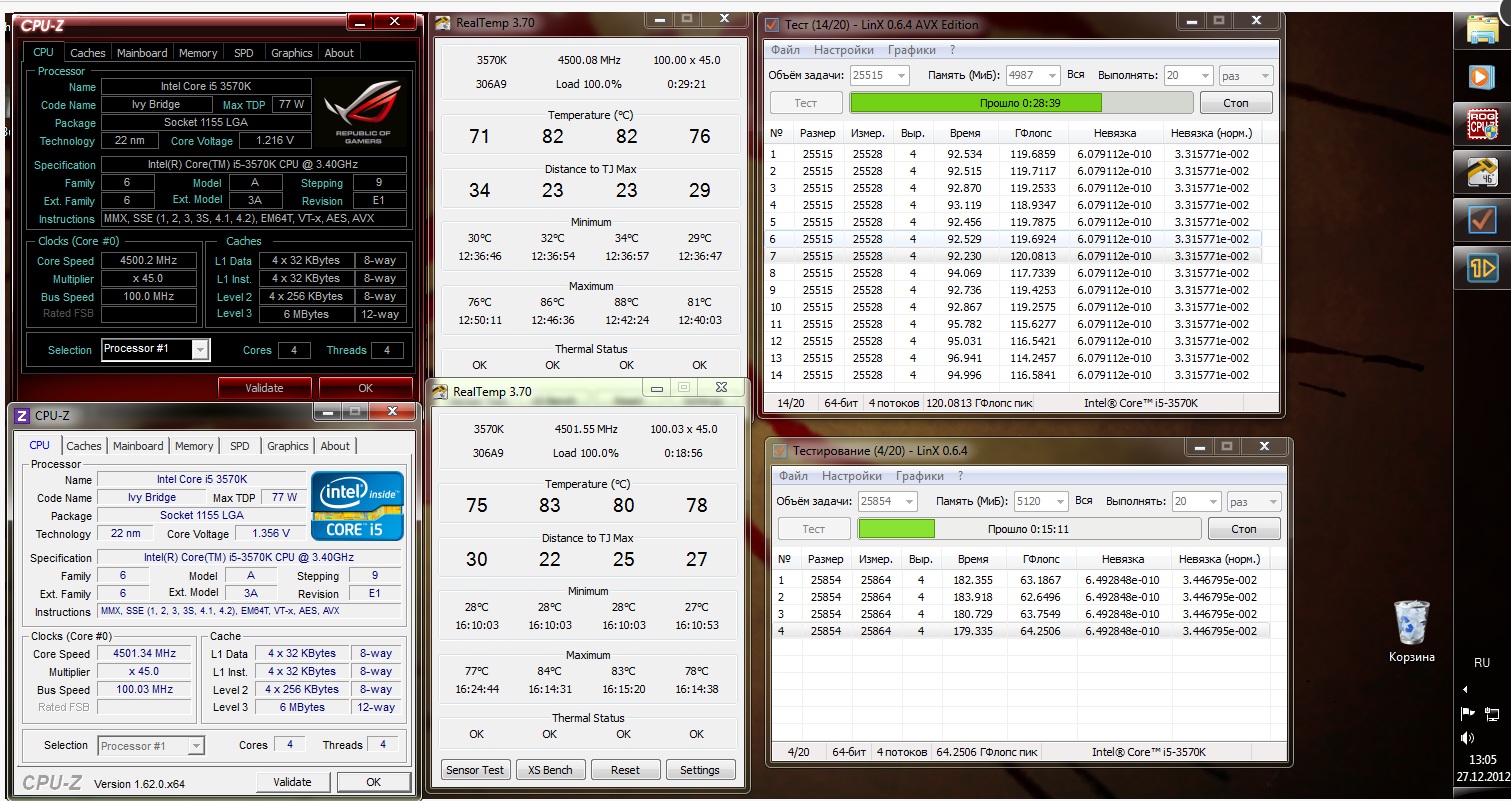Click Вся label in LinX AVX window
Screen dimensions: 1511x801
coord(1076,75)
